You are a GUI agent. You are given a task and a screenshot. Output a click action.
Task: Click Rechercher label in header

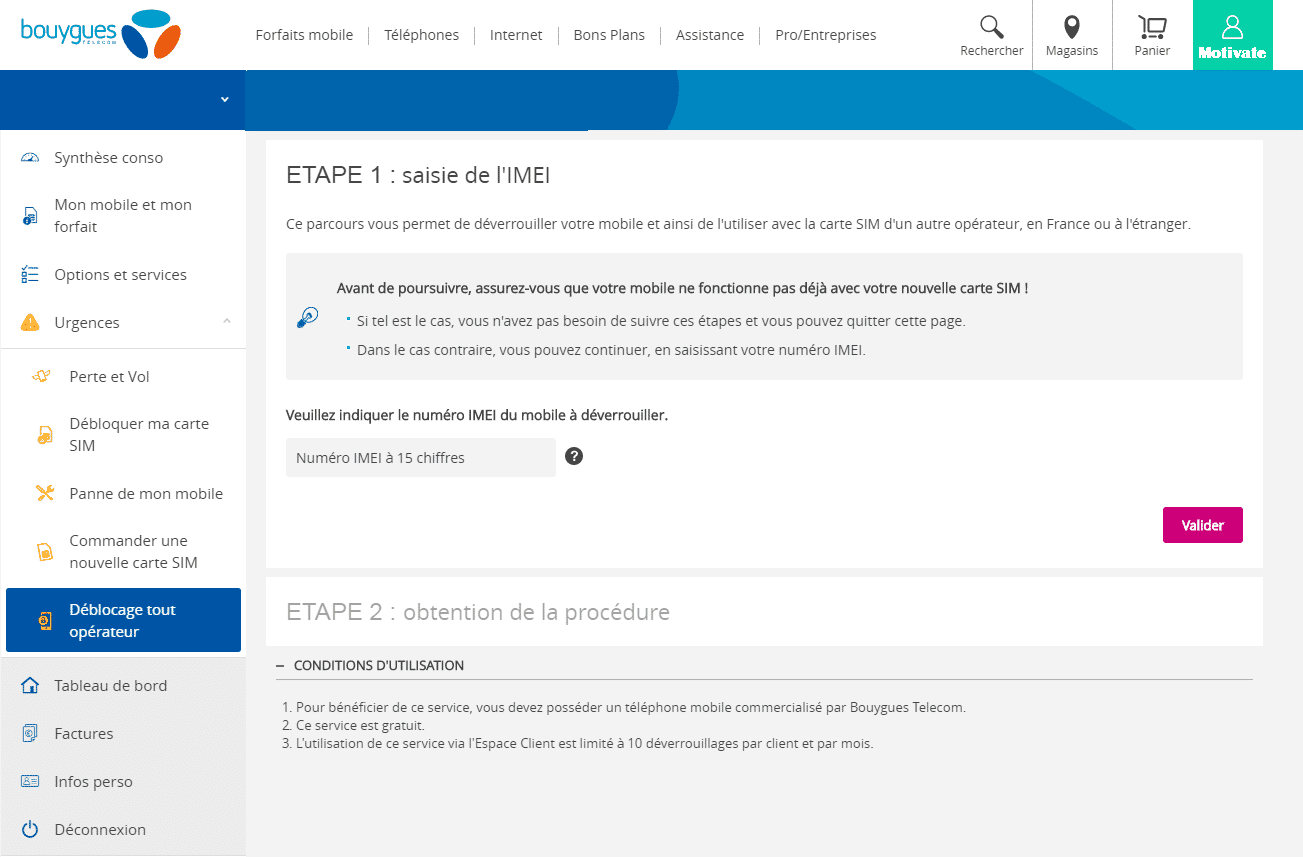tap(992, 51)
